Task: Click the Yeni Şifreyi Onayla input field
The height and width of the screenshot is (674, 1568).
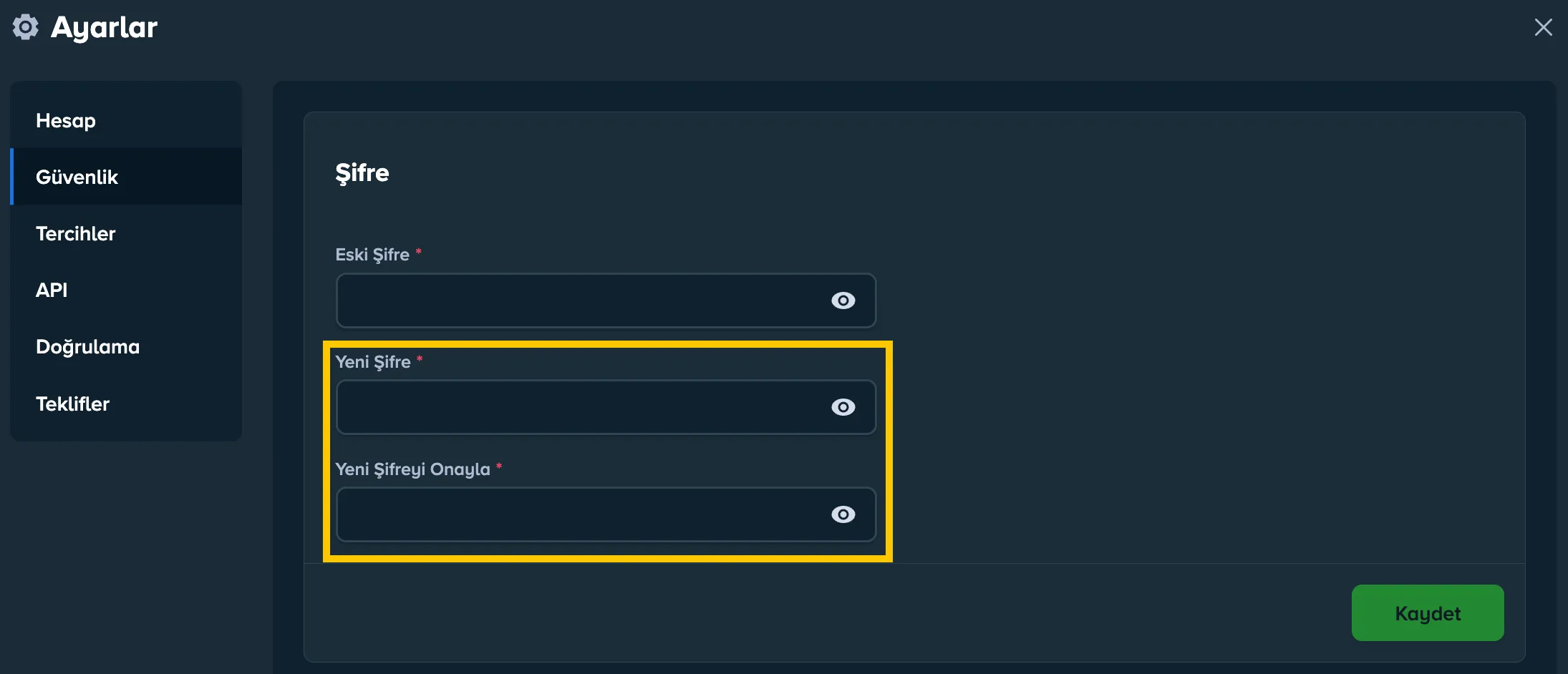Action: point(573,514)
